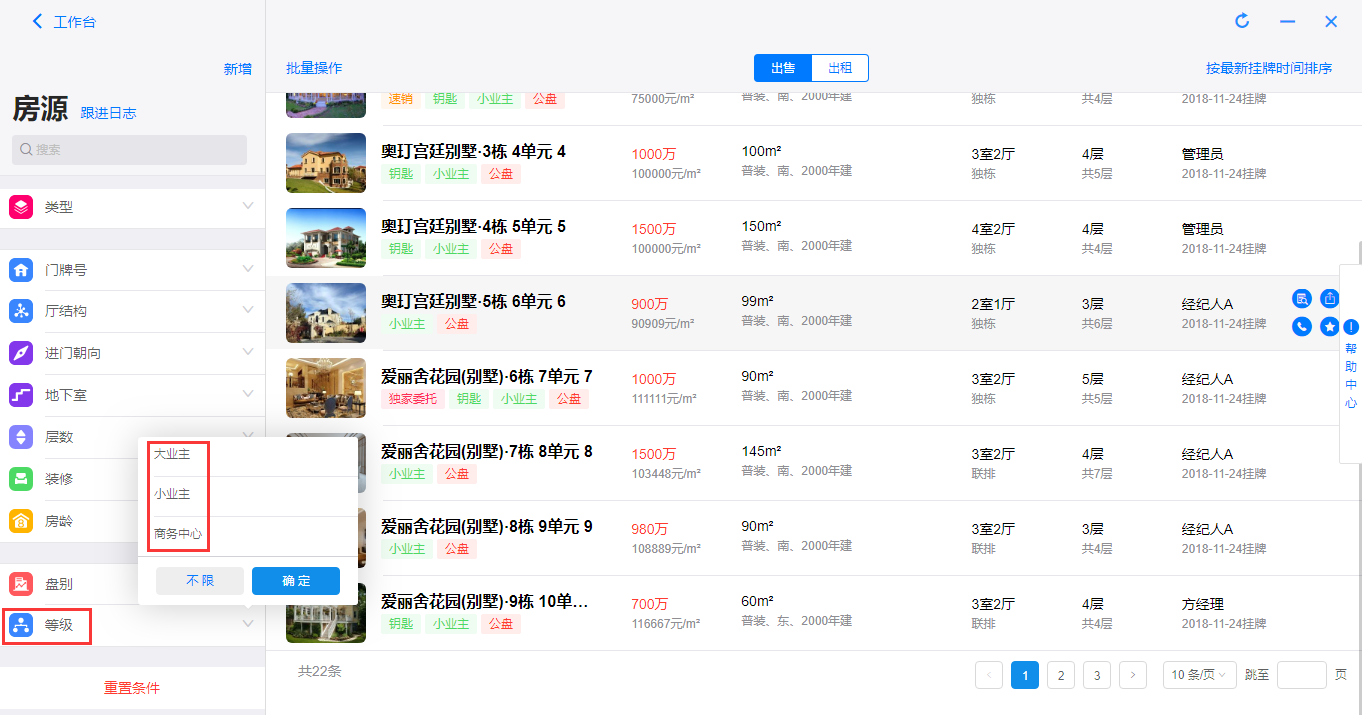The width and height of the screenshot is (1362, 715).
Task: Expand the 类型 filter
Action: coord(248,206)
